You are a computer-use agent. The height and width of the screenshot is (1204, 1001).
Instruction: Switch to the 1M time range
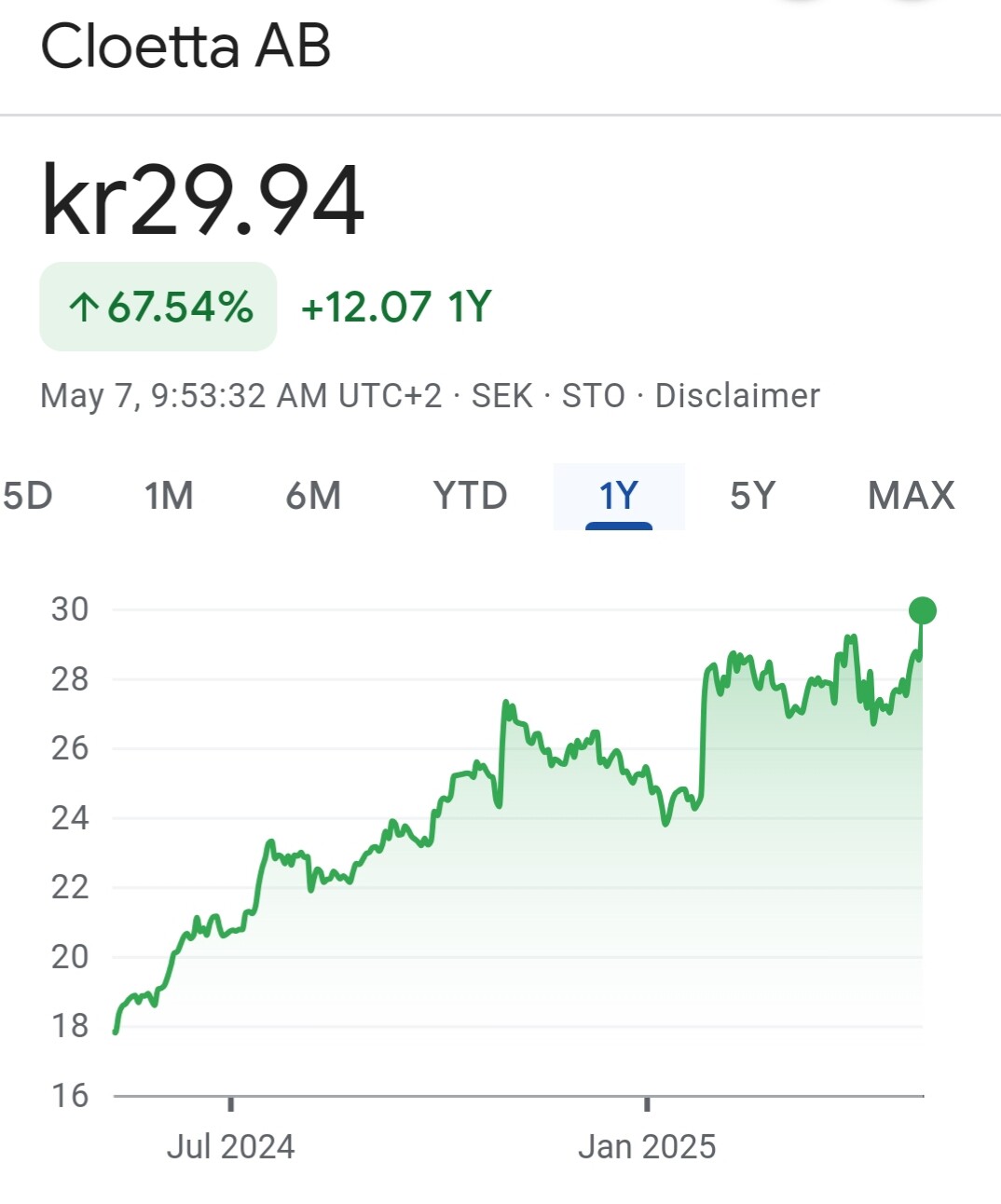tap(169, 496)
